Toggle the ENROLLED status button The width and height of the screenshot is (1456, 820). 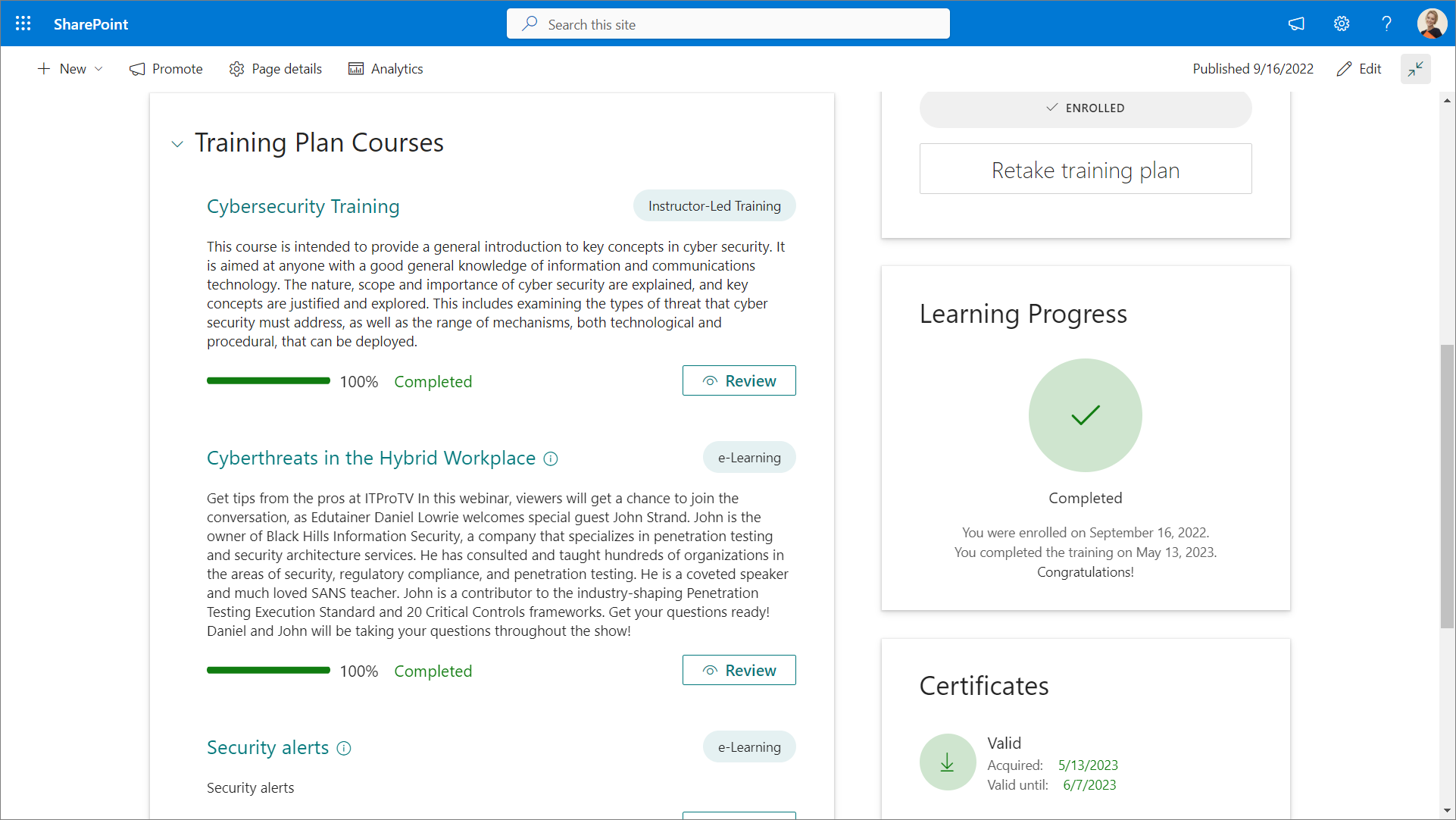pyautogui.click(x=1085, y=108)
